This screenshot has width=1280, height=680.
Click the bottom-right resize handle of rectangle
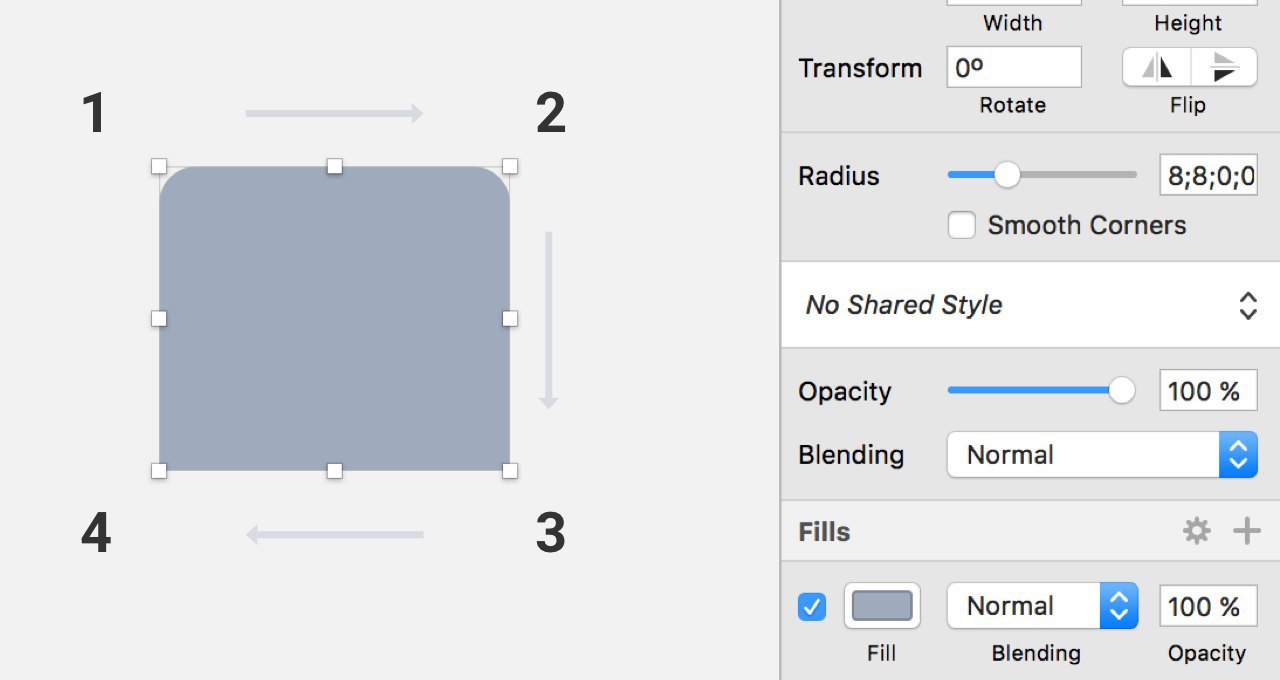point(510,470)
